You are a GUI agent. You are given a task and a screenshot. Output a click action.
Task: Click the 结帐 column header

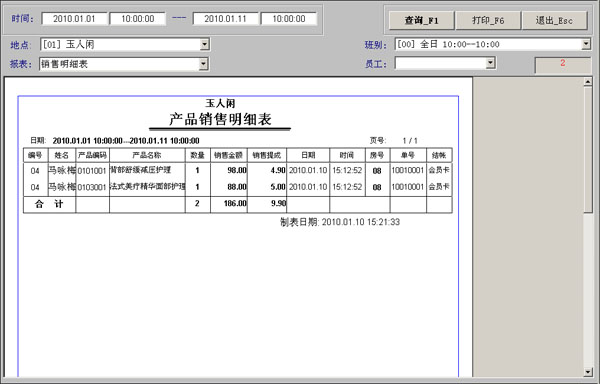[x=439, y=155]
